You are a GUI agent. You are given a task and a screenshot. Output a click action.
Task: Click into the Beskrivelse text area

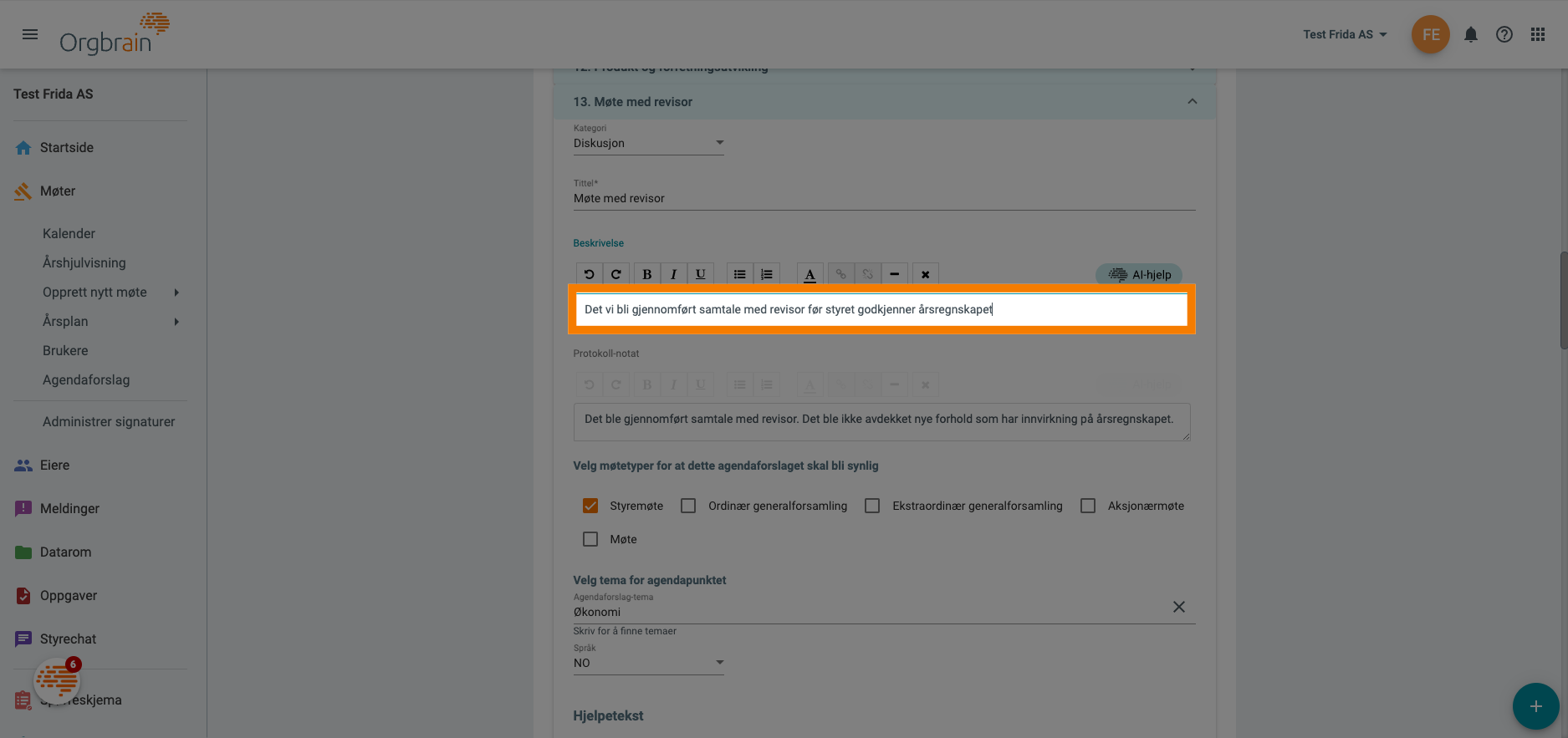[x=881, y=309]
